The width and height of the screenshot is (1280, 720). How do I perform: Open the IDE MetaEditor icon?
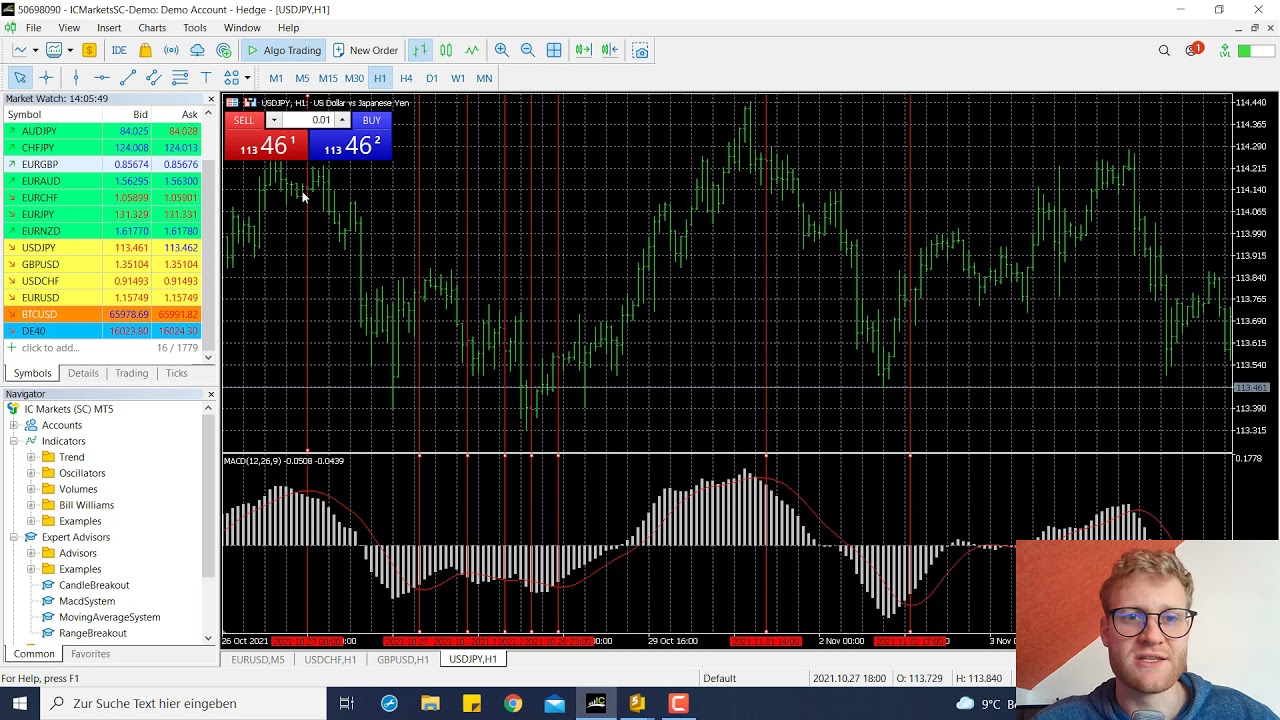[x=119, y=50]
